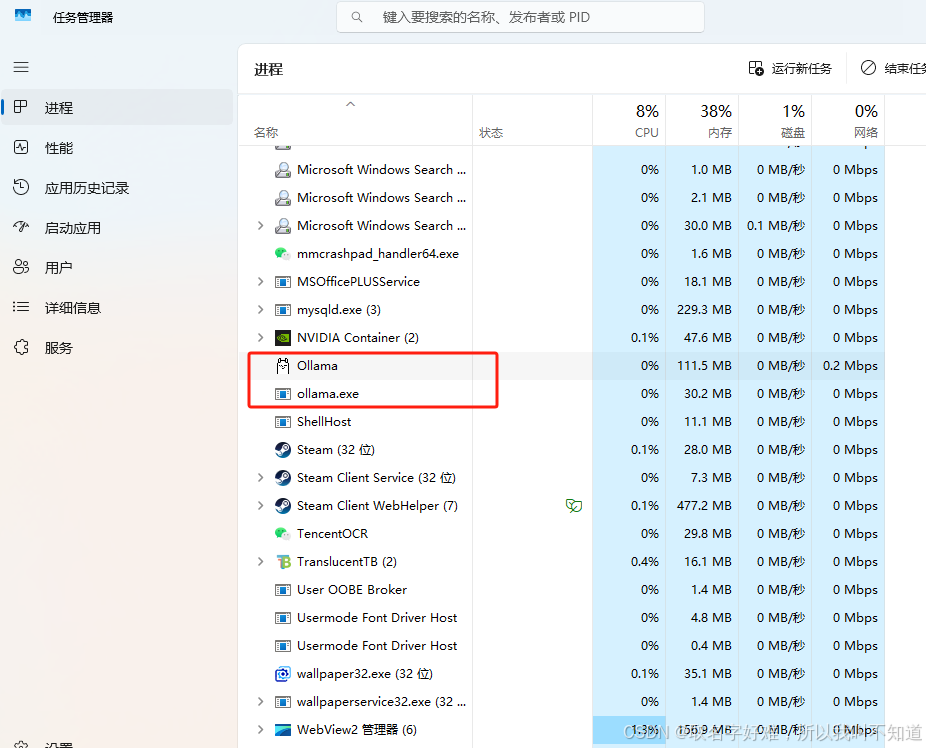Click the Ollama llama icon
Viewport: 926px width, 748px height.
click(x=283, y=366)
